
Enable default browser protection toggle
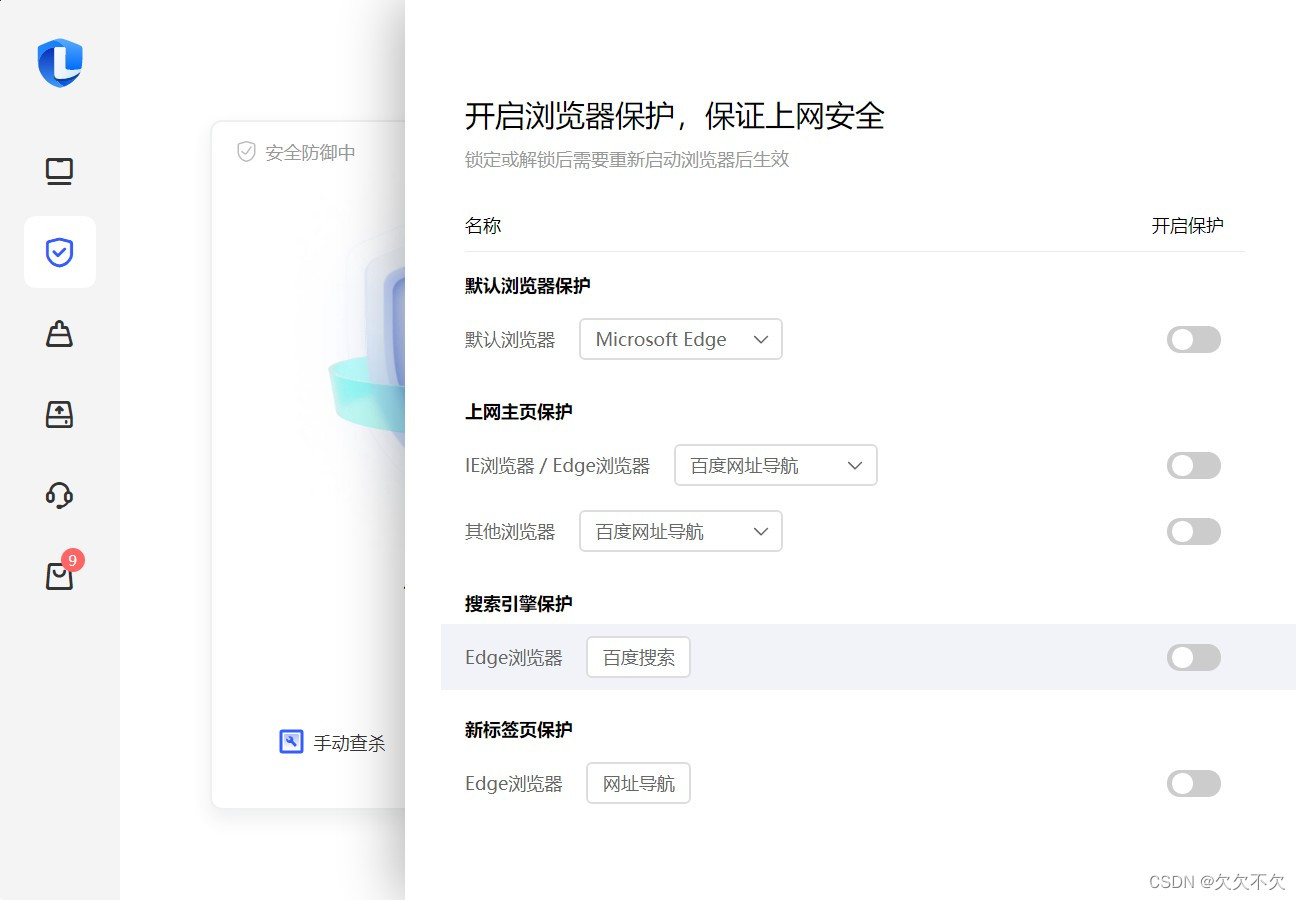point(1194,339)
